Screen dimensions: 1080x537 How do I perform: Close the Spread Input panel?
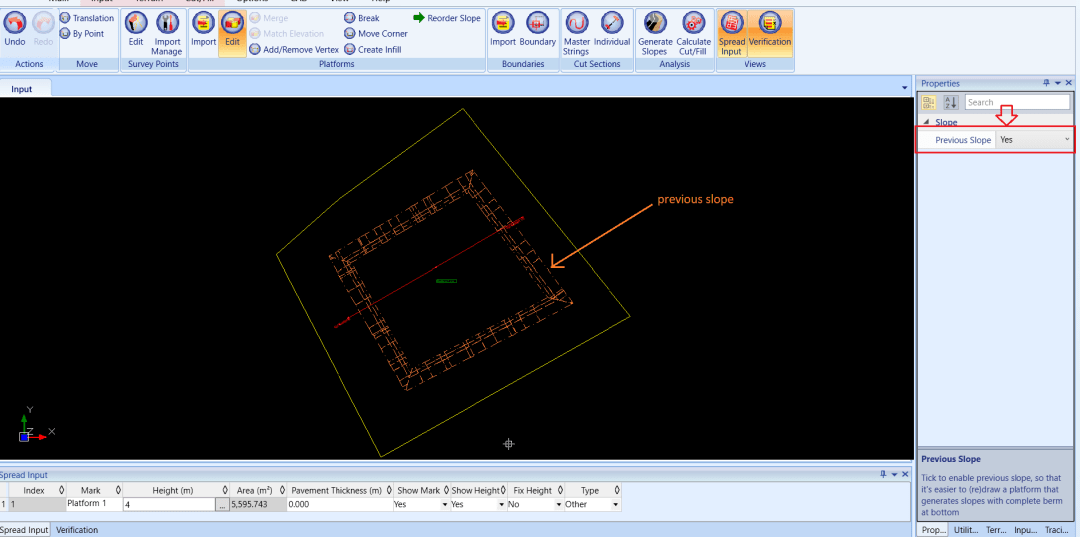coord(904,474)
